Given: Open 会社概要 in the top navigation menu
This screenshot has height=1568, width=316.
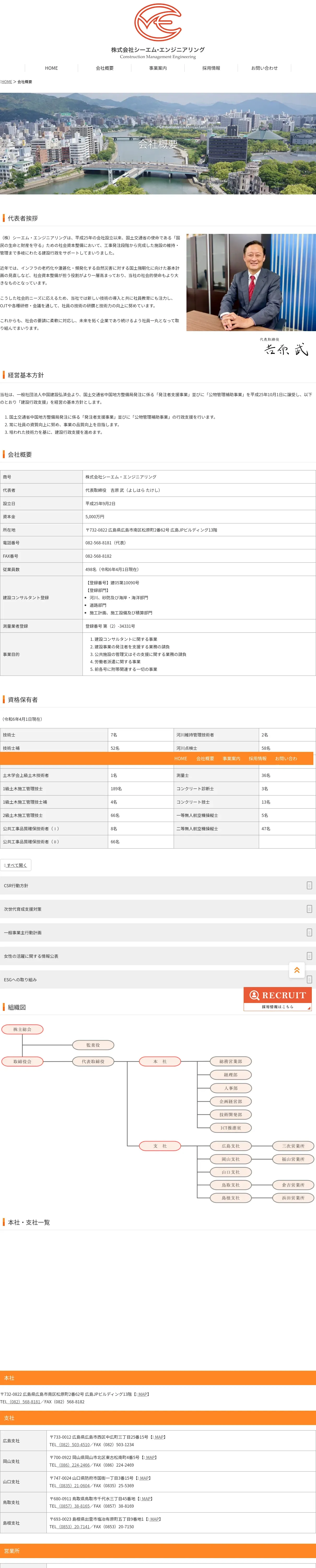Looking at the screenshot, I should 105,68.
